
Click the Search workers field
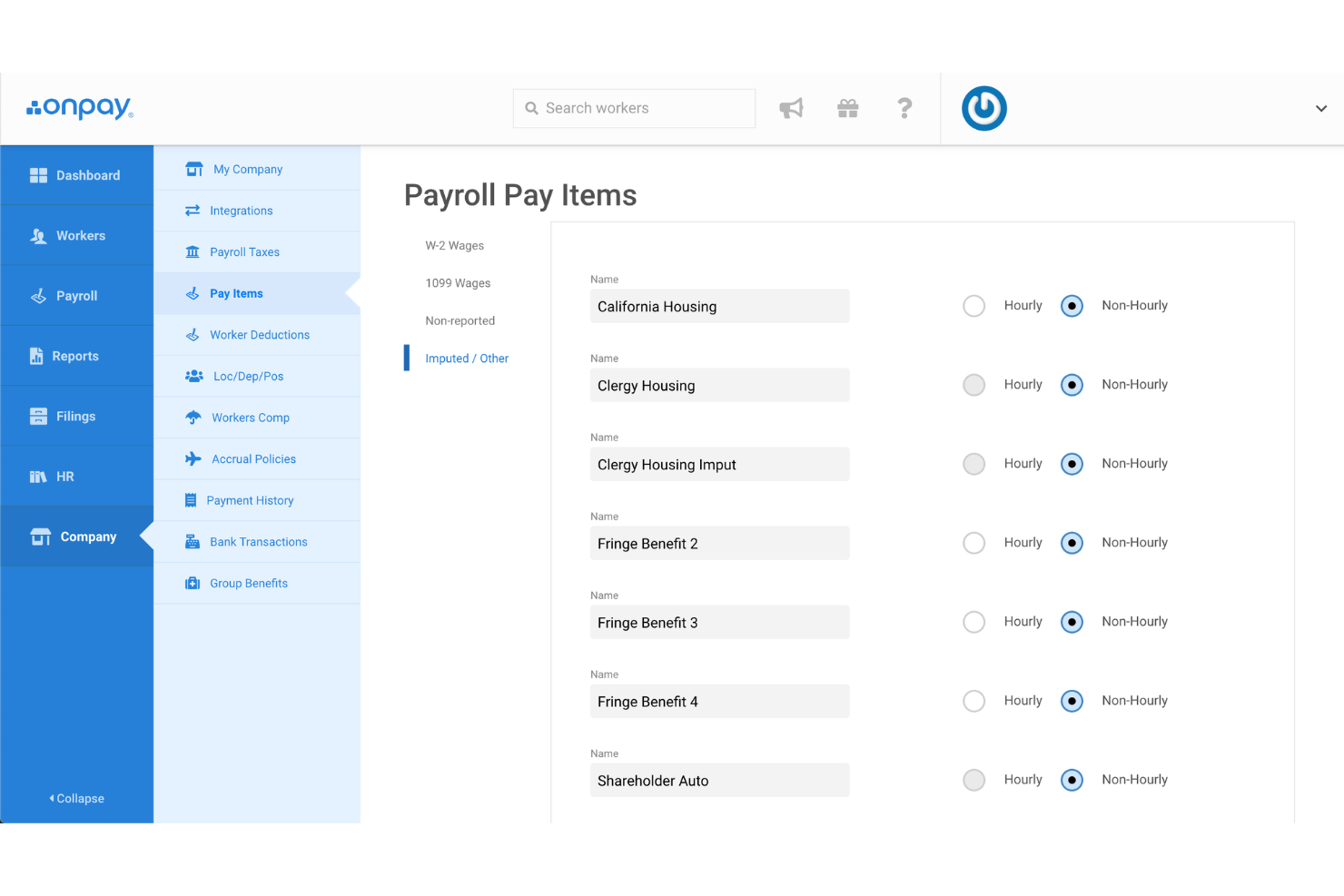[634, 108]
